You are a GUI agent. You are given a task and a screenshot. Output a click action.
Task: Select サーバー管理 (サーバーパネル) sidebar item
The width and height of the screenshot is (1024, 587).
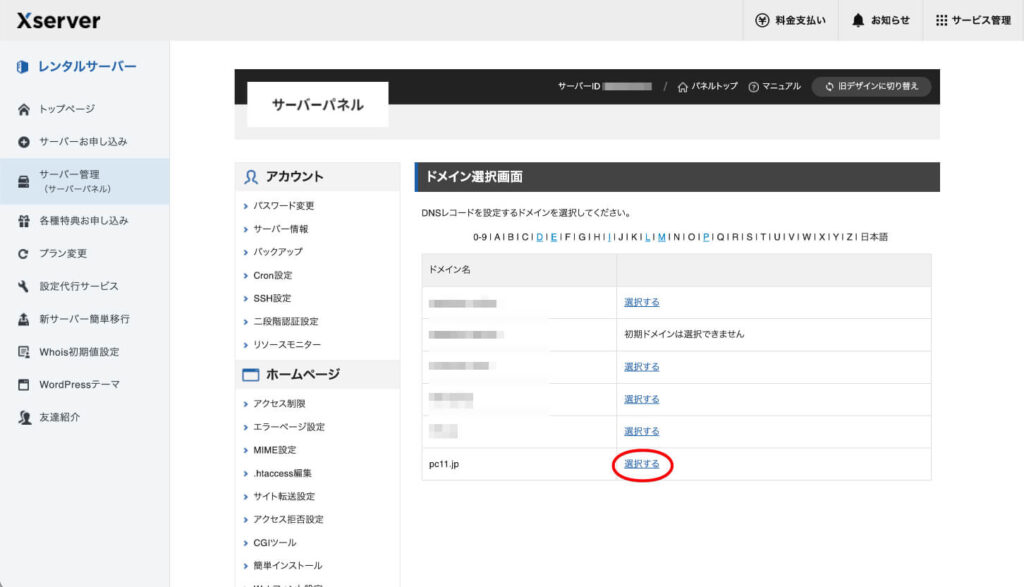click(x=85, y=181)
